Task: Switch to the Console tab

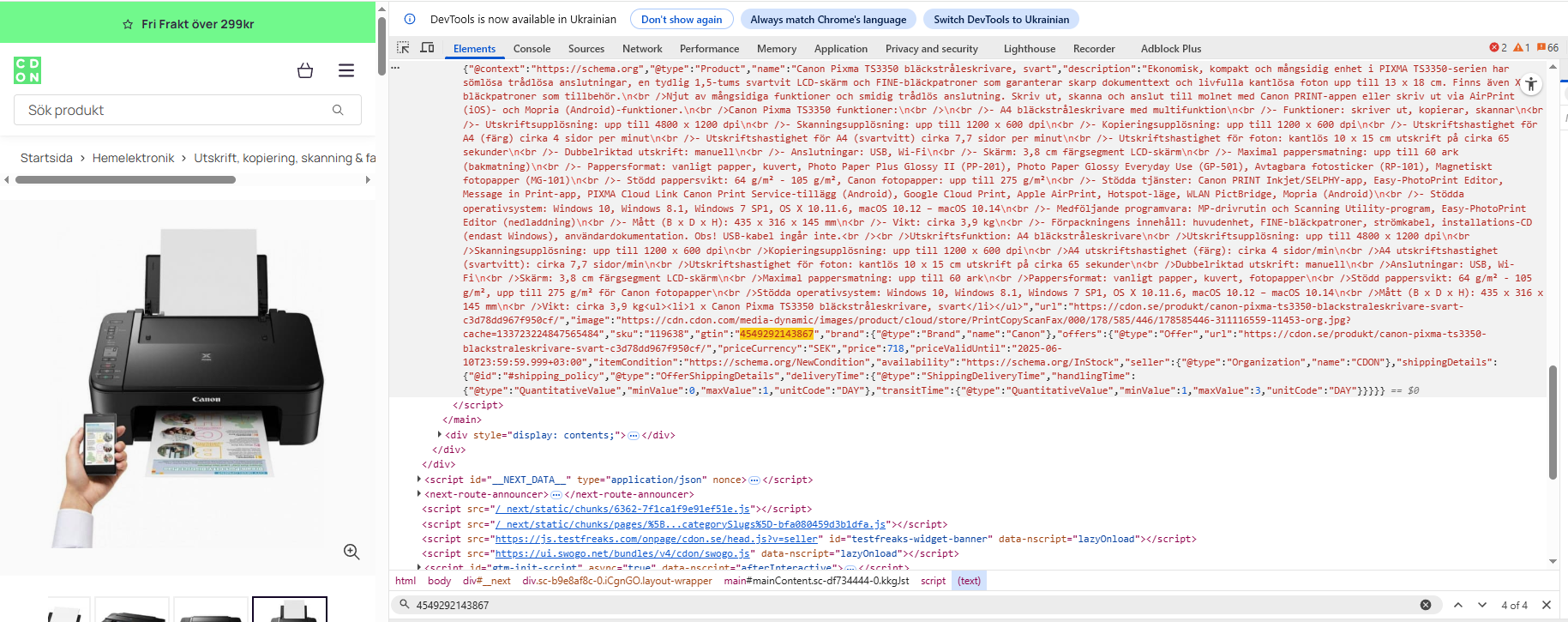Action: [532, 49]
